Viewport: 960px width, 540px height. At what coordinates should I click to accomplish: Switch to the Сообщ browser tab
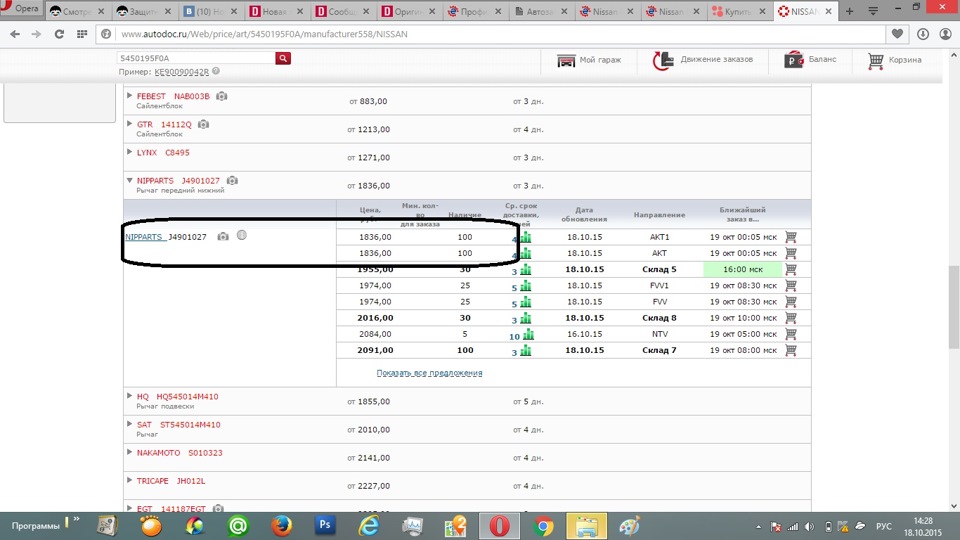341,11
